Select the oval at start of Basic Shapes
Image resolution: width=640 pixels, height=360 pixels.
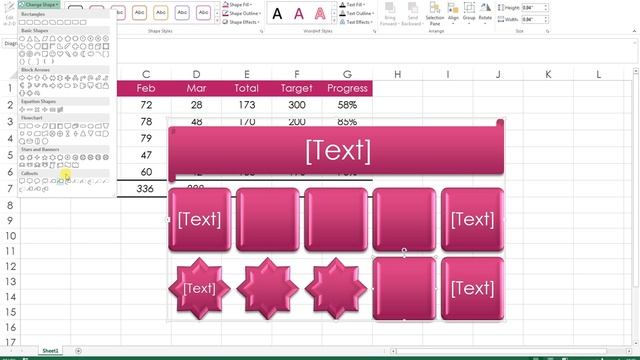(x=22, y=38)
